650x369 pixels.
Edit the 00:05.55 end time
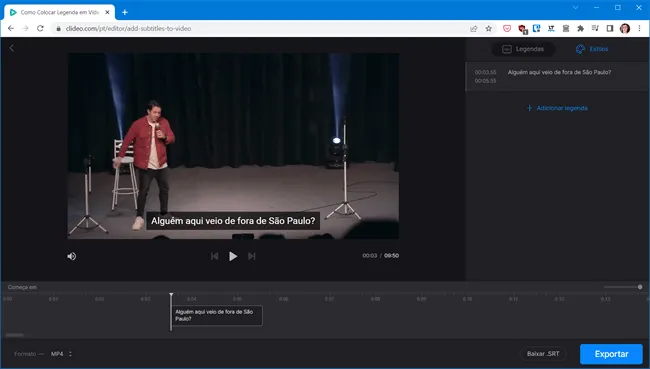tap(485, 81)
